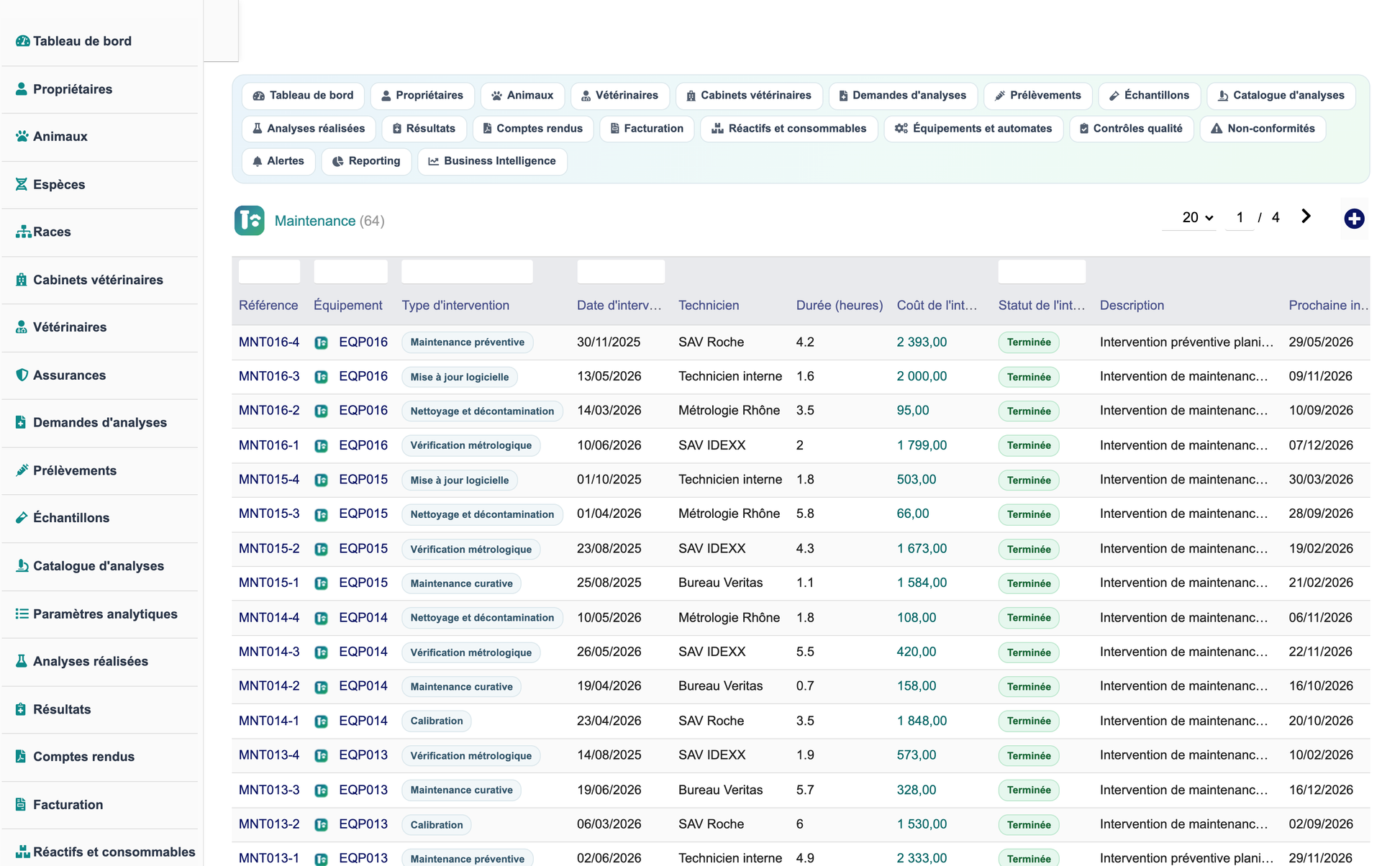Click the equipment icon in row MNT015-3
Screen dimensions: 1400x866
(322, 514)
